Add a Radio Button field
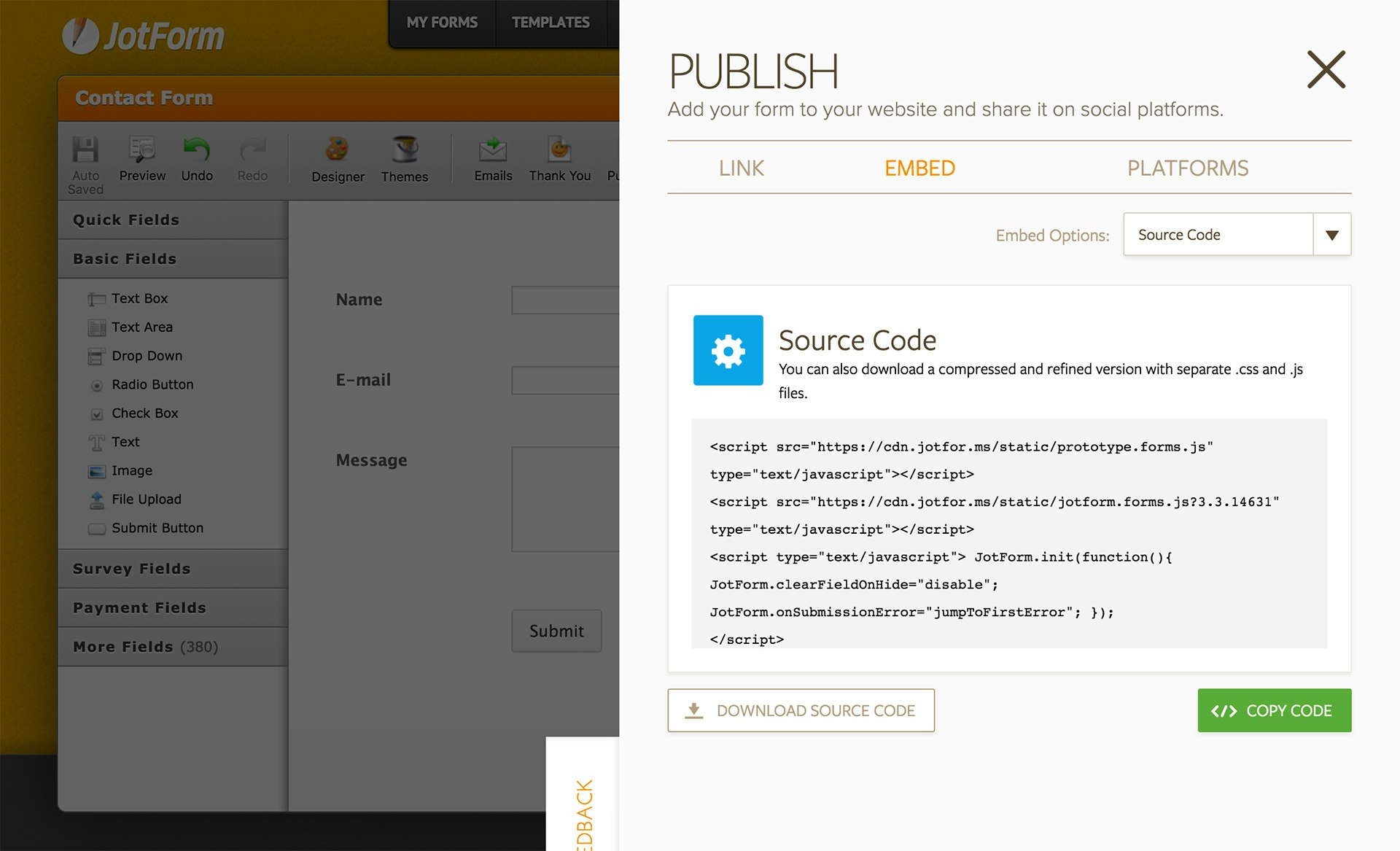1400x851 pixels. click(152, 384)
